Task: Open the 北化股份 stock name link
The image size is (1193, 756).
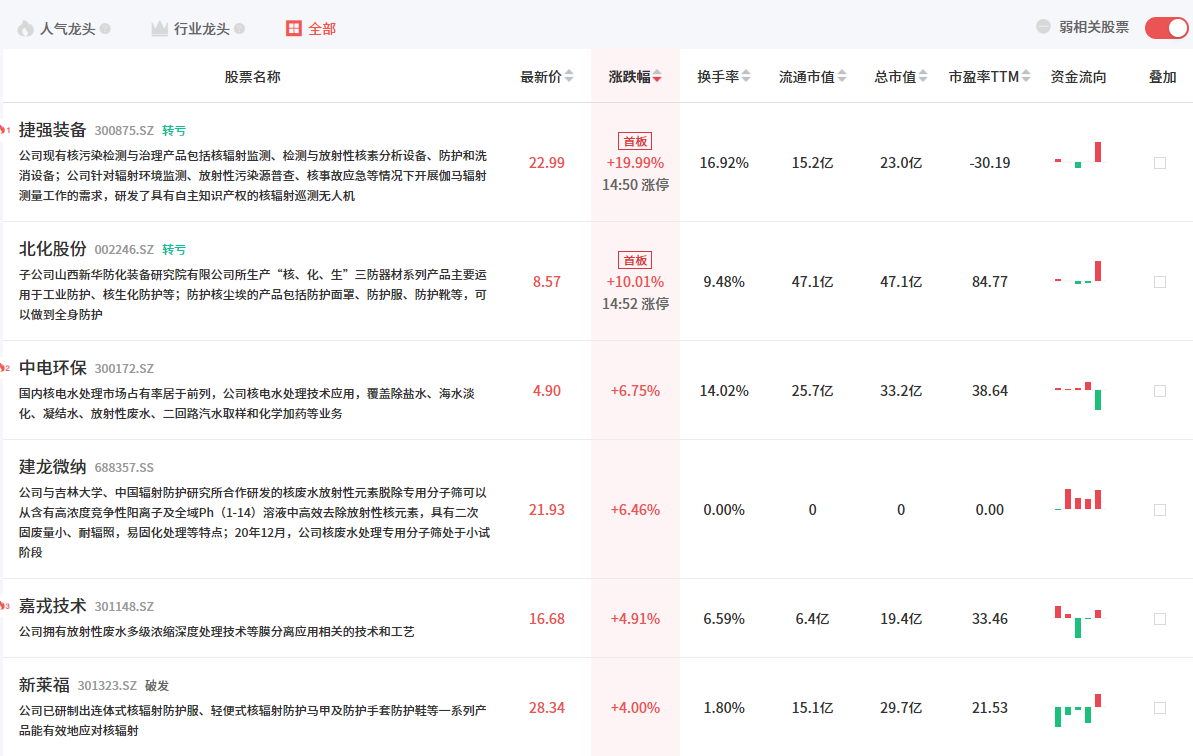Action: click(x=53, y=249)
